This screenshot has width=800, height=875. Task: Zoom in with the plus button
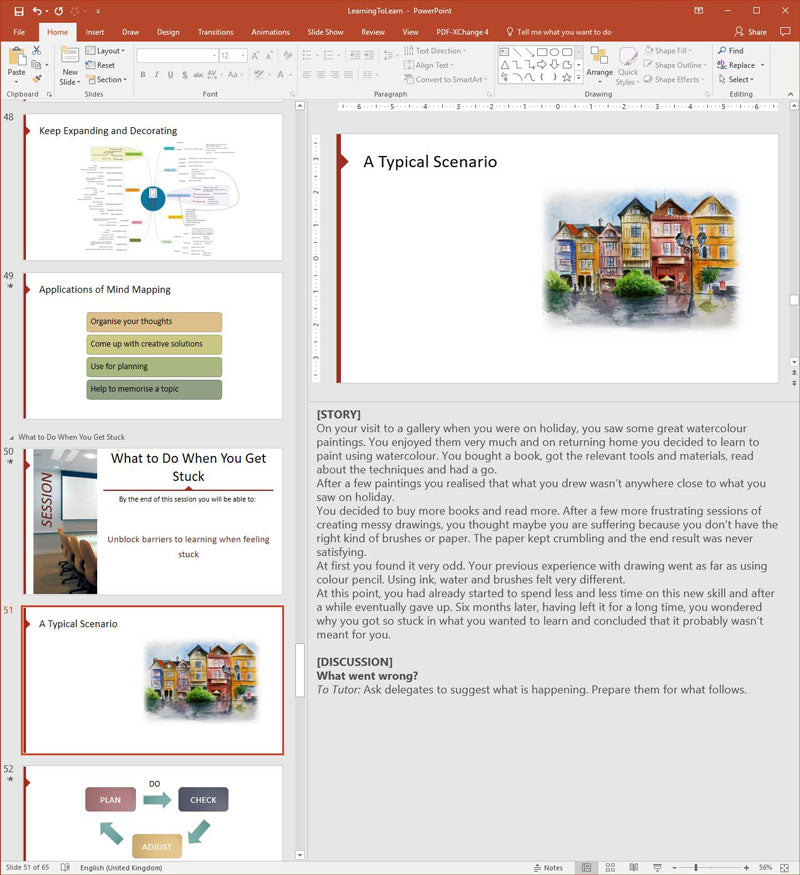click(746, 867)
